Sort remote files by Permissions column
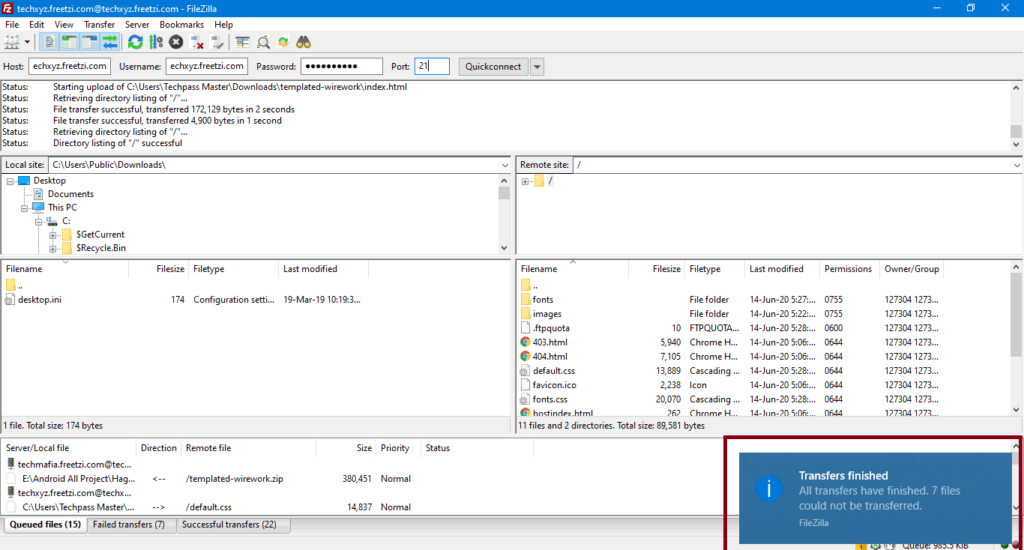 tap(848, 268)
